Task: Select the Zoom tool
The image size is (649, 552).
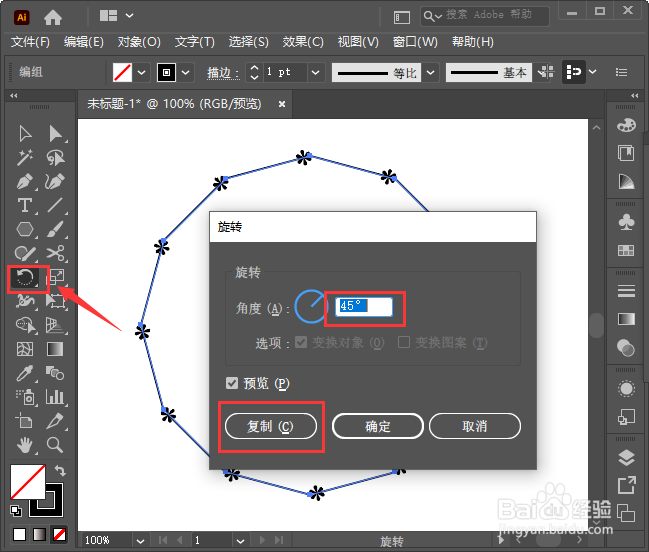Action: tap(55, 445)
